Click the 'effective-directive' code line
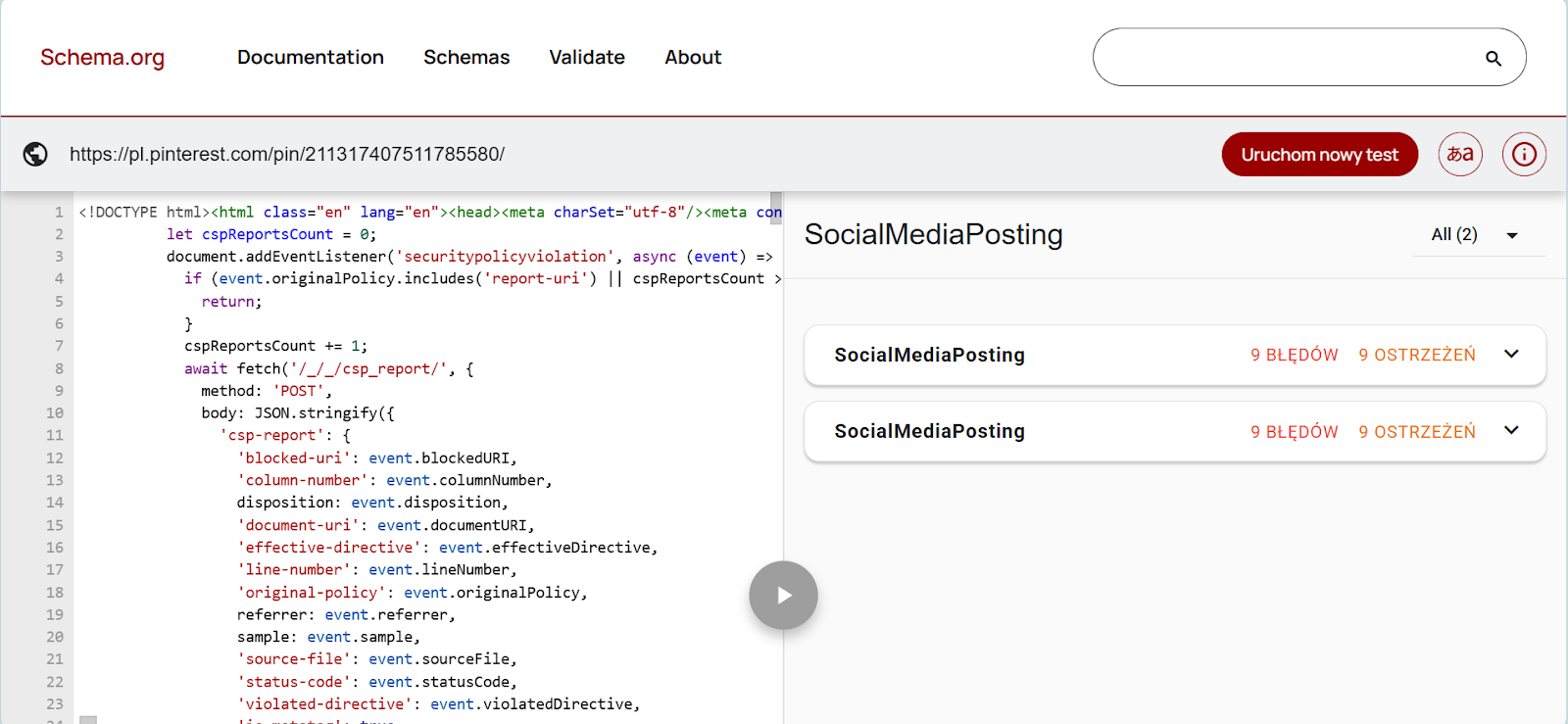Screen dimensions: 1568x724 448,548
